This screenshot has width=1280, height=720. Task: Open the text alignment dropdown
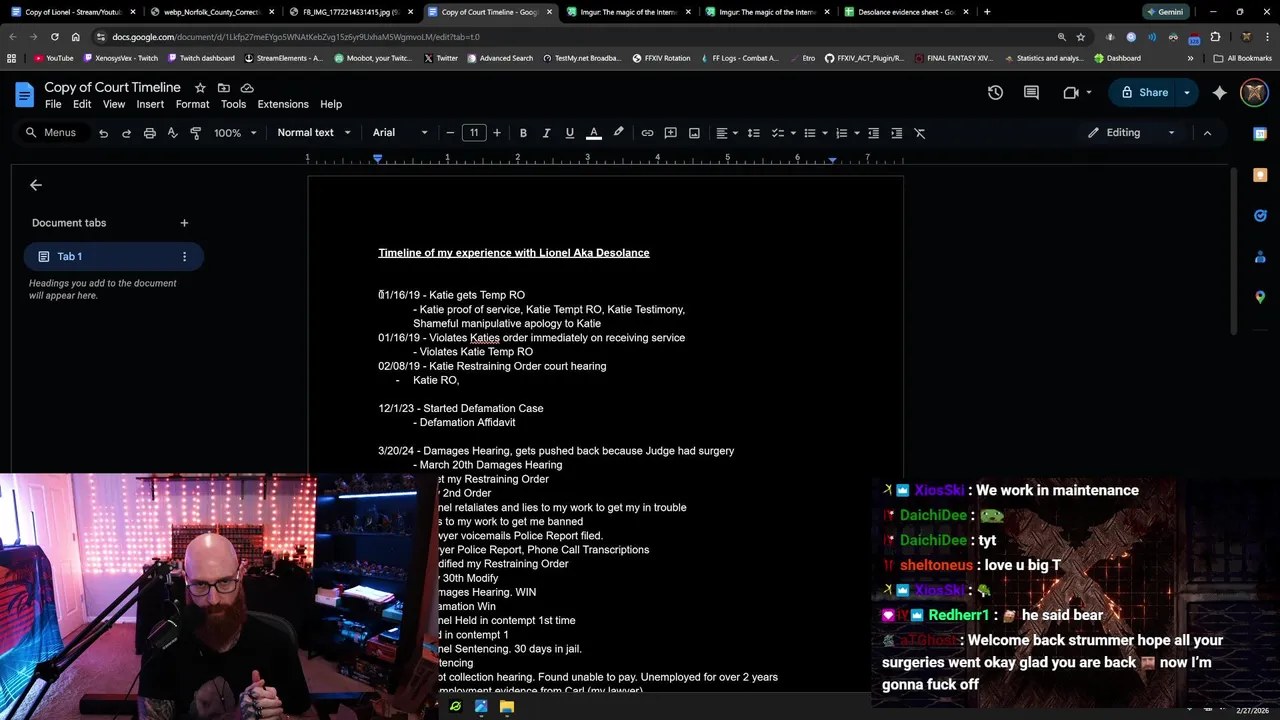tap(726, 133)
